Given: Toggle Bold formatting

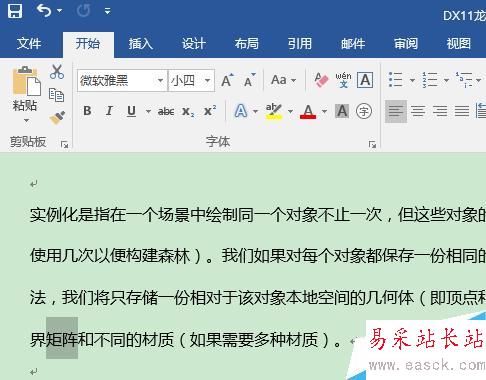Looking at the screenshot, I should (87, 111).
